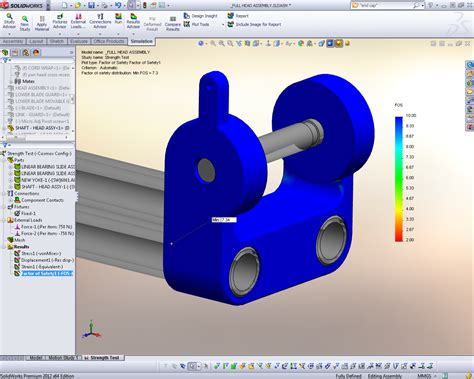Click the Edit Appearance color ball icon

[301, 43]
